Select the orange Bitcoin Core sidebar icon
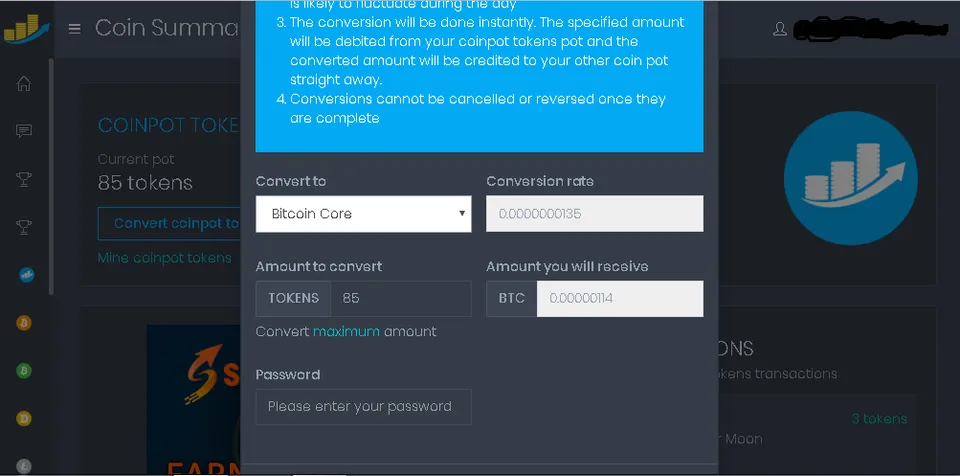This screenshot has height=476, width=960. tap(24, 322)
